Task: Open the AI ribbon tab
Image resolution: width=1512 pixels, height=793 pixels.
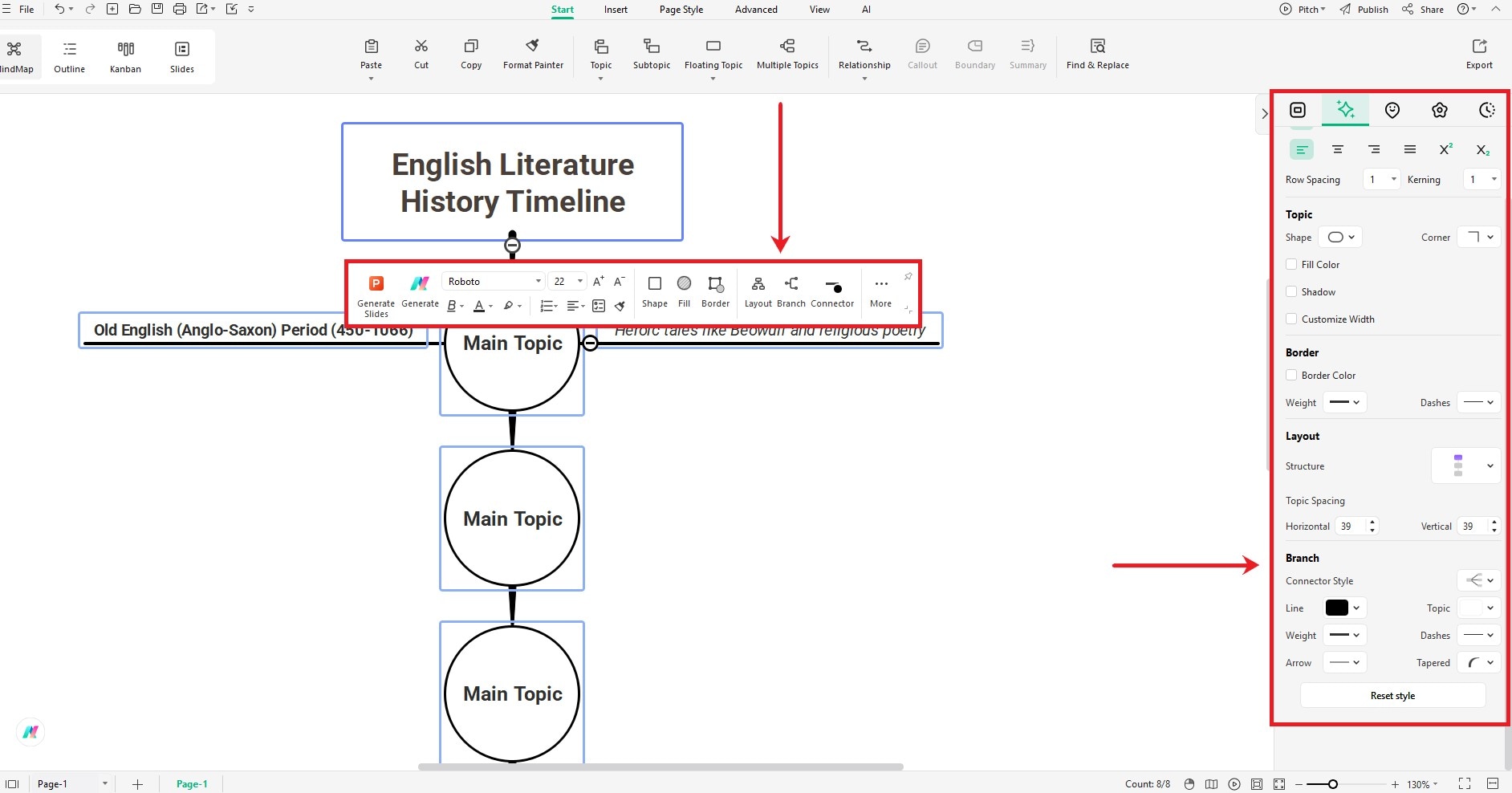Action: click(x=866, y=10)
